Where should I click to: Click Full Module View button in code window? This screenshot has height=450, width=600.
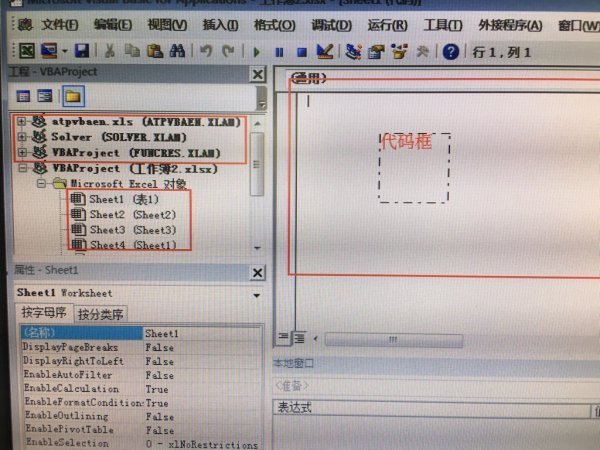pyautogui.click(x=299, y=338)
